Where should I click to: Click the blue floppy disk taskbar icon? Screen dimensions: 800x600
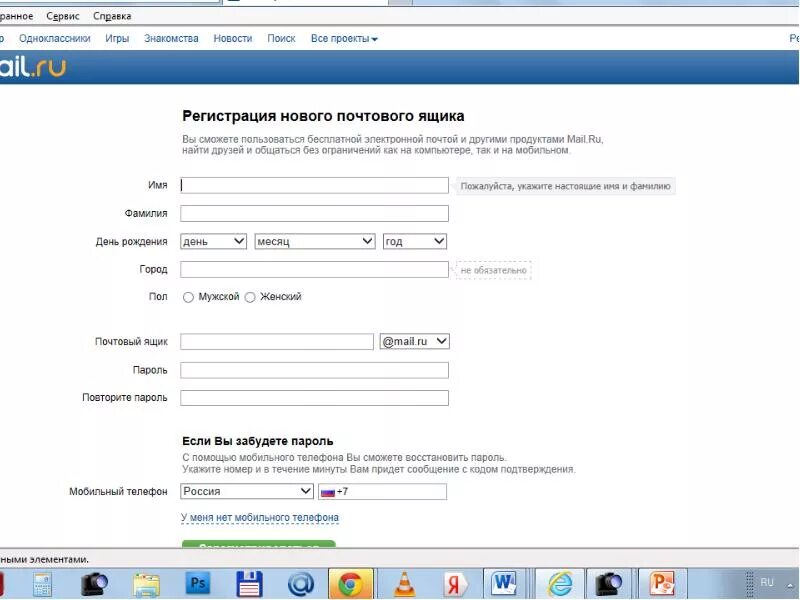tap(249, 584)
